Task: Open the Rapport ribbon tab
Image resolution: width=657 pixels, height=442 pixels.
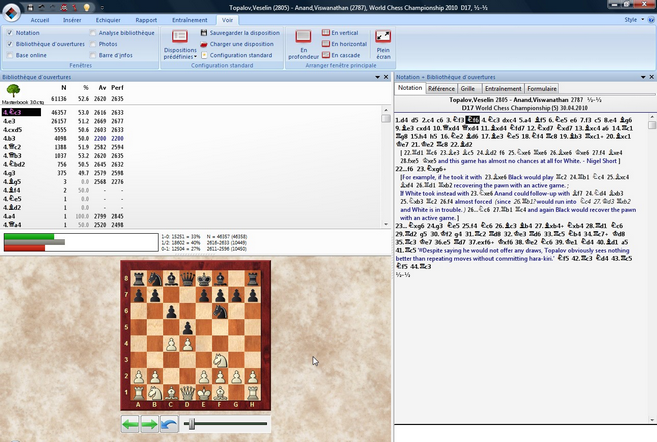Action: click(x=146, y=20)
